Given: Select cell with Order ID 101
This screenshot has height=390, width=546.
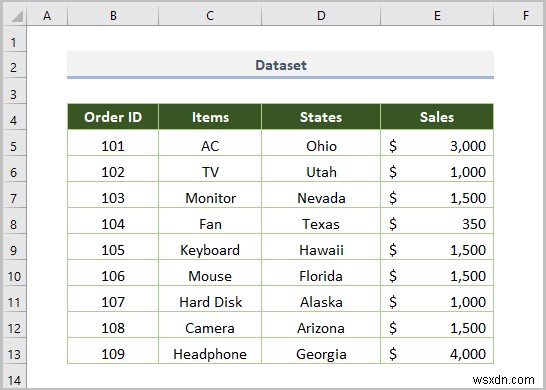Looking at the screenshot, I should coord(113,143).
